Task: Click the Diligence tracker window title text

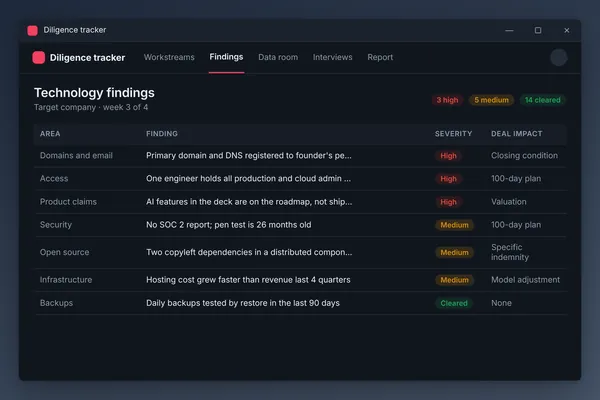Action: pos(75,30)
